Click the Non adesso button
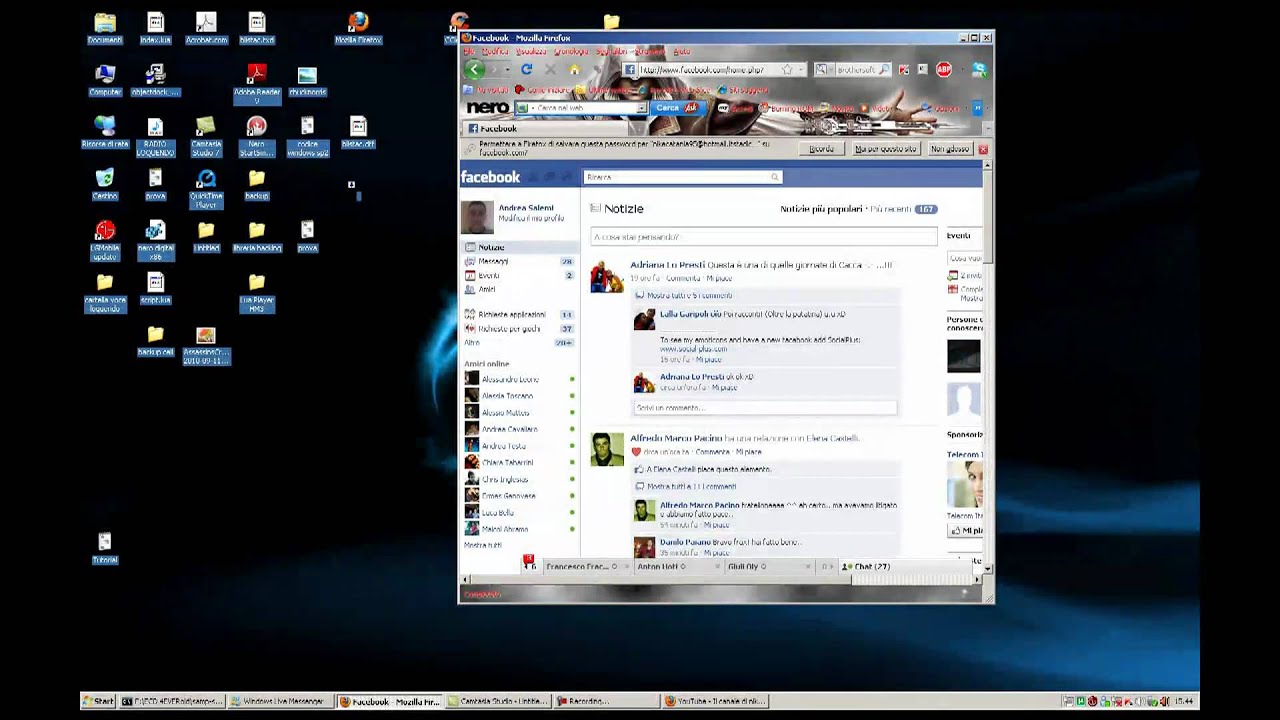1280x720 pixels. tap(950, 149)
